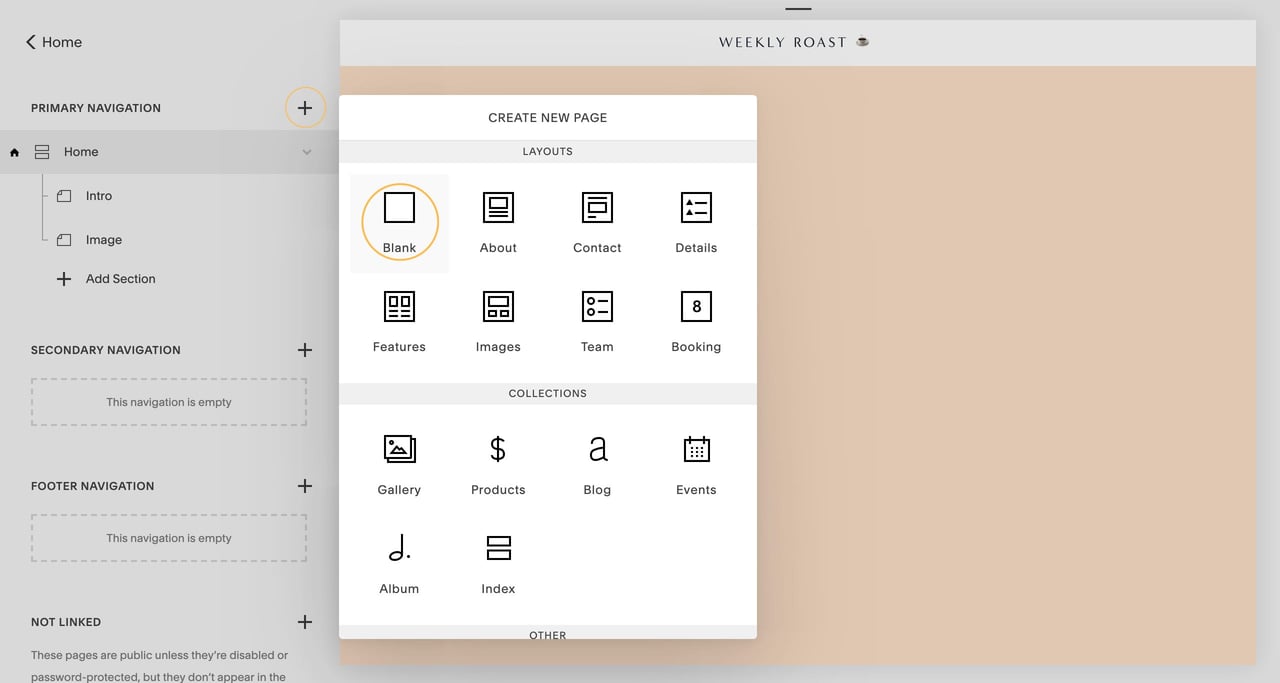This screenshot has width=1280, height=683.
Task: Open the Other category below Collections
Action: coord(547,635)
